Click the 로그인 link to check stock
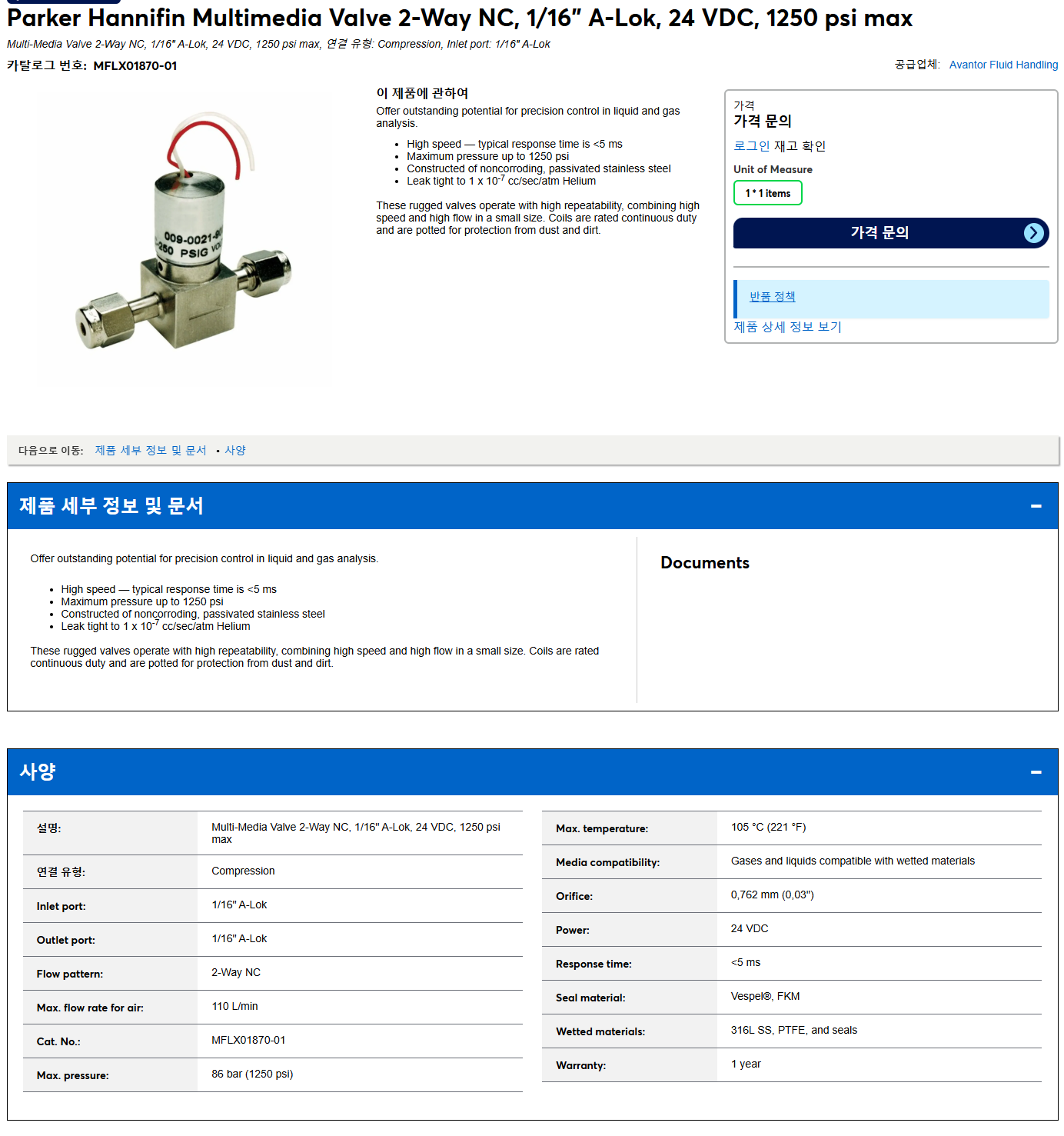The height and width of the screenshot is (1136, 1064). click(751, 146)
